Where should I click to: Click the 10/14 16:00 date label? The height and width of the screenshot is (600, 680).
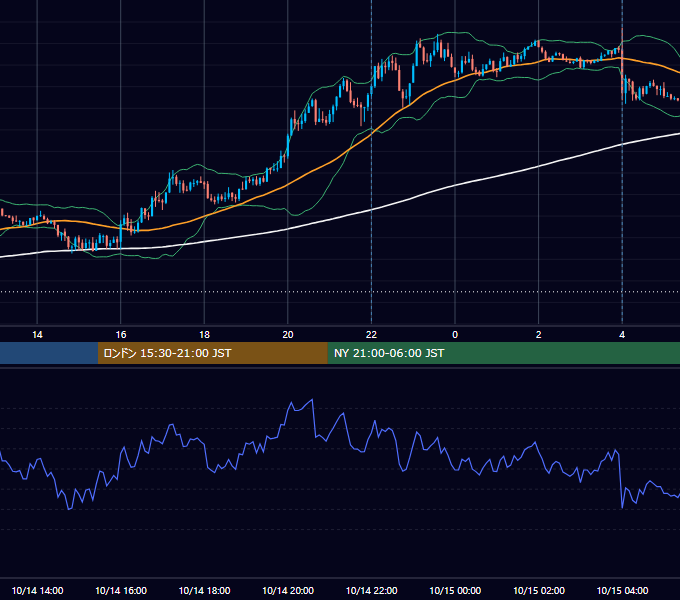pos(121,590)
